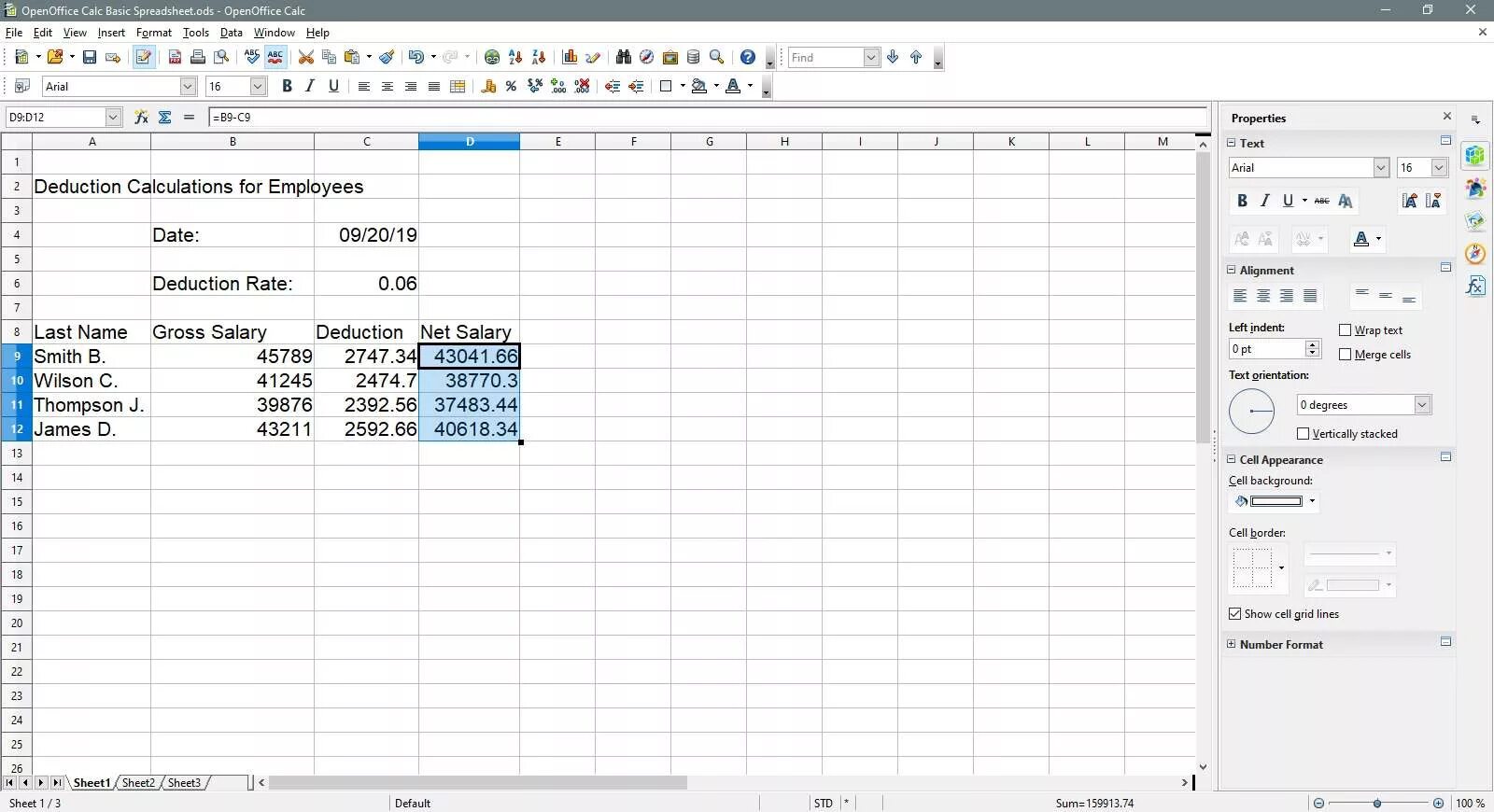Uncheck Show cell grid lines
Screen dimensions: 1494x812
click(x=1234, y=613)
